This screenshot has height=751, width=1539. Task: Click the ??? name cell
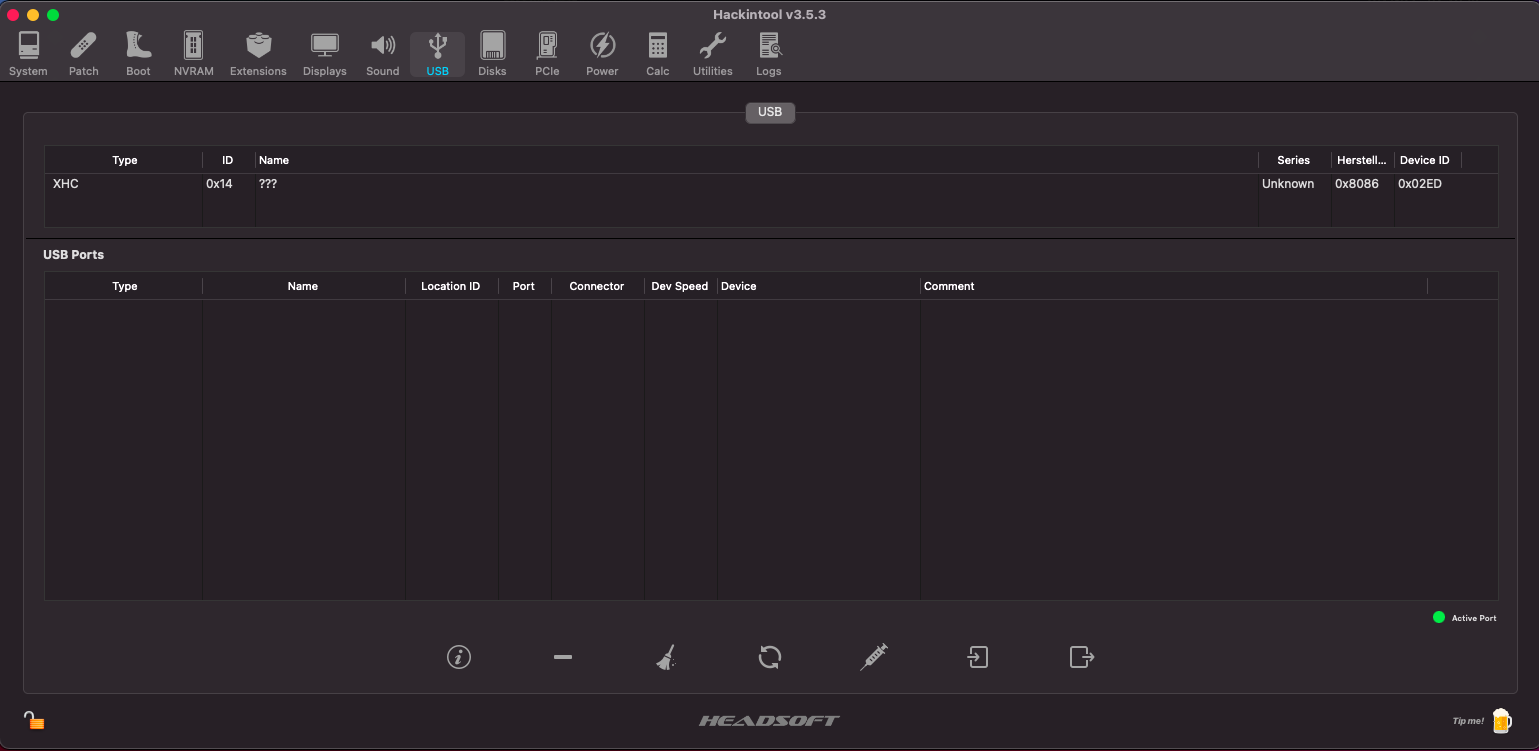pyautogui.click(x=268, y=184)
